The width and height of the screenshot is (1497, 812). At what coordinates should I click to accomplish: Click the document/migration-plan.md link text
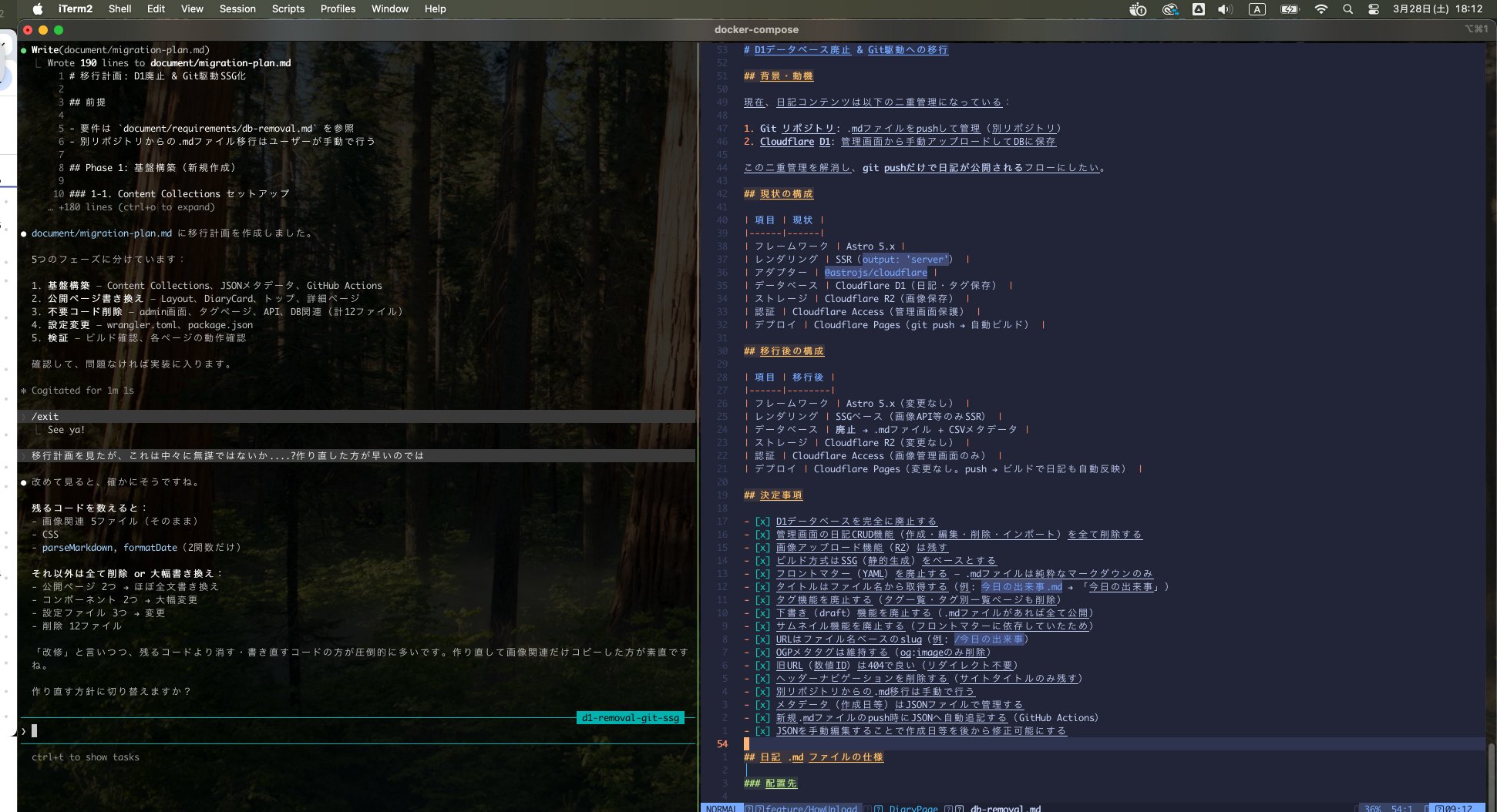pyautogui.click(x=102, y=233)
